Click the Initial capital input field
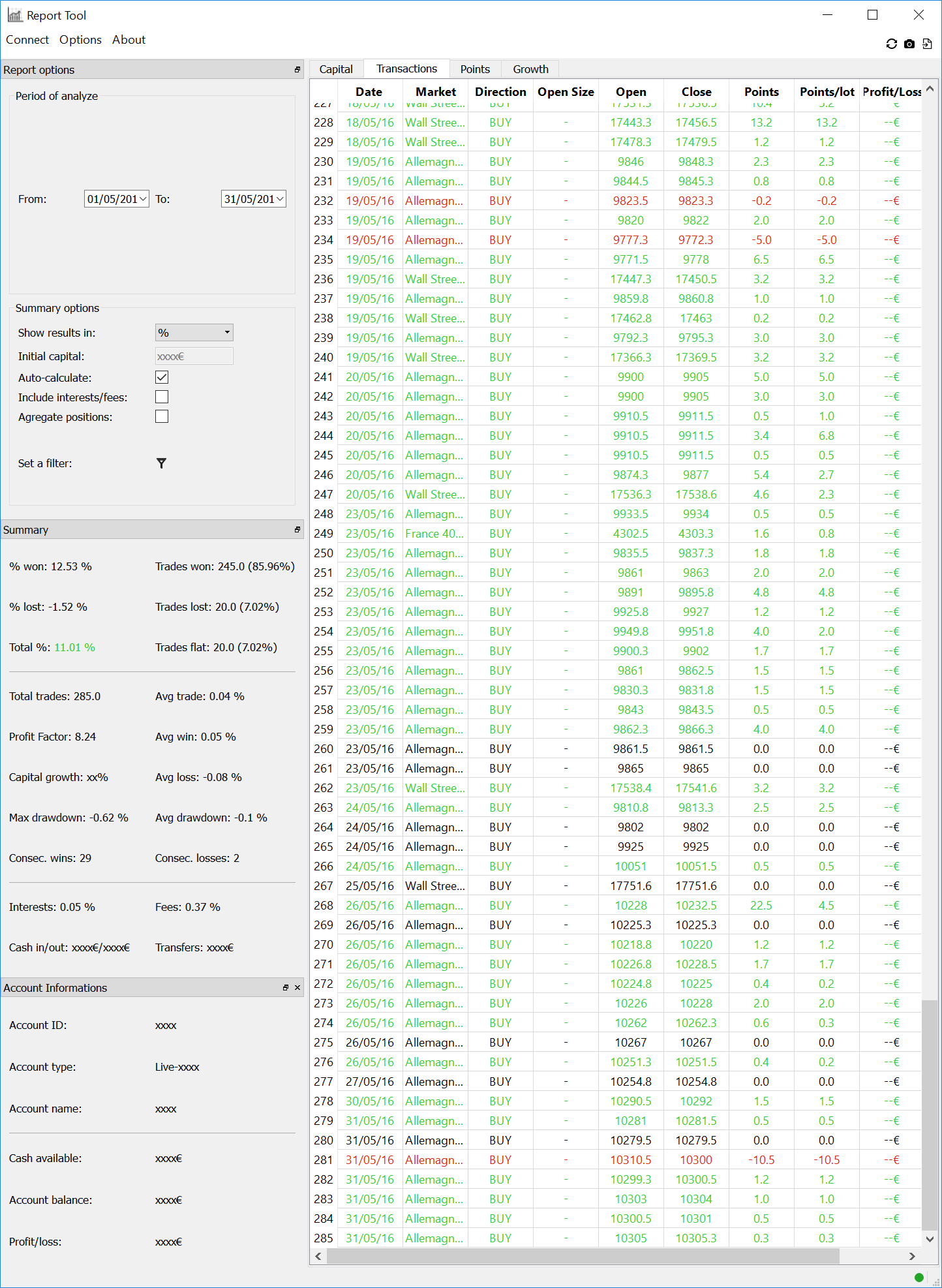Image resolution: width=942 pixels, height=1288 pixels. tap(194, 356)
